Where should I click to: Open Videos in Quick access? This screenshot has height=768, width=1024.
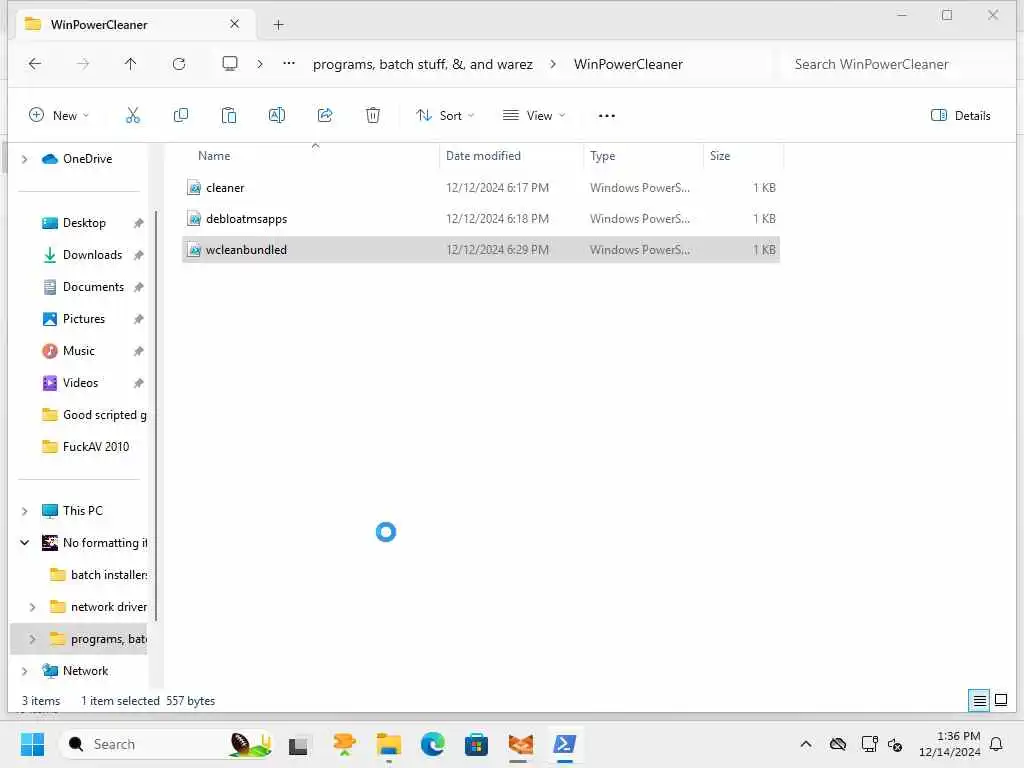click(x=80, y=383)
